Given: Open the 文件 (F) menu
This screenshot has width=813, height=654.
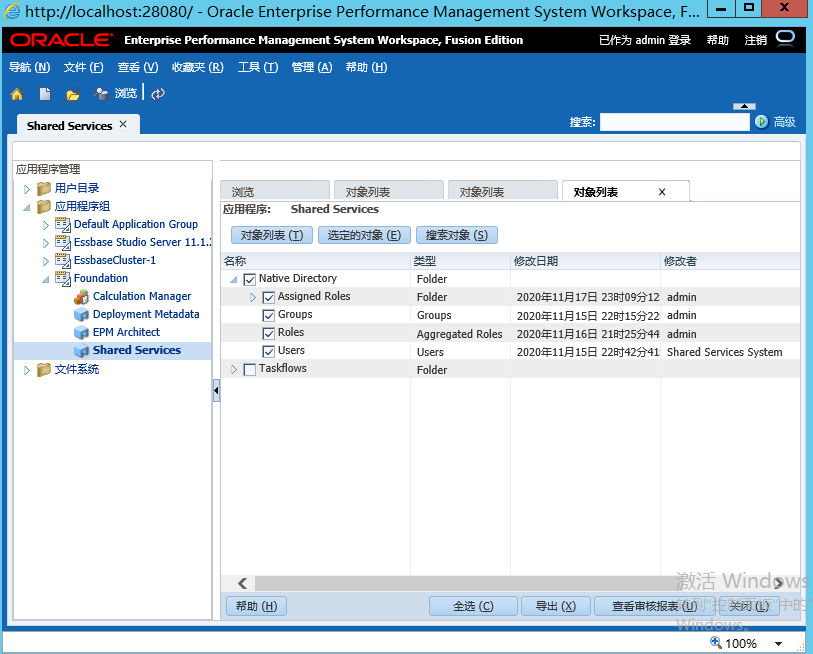Looking at the screenshot, I should 83,67.
